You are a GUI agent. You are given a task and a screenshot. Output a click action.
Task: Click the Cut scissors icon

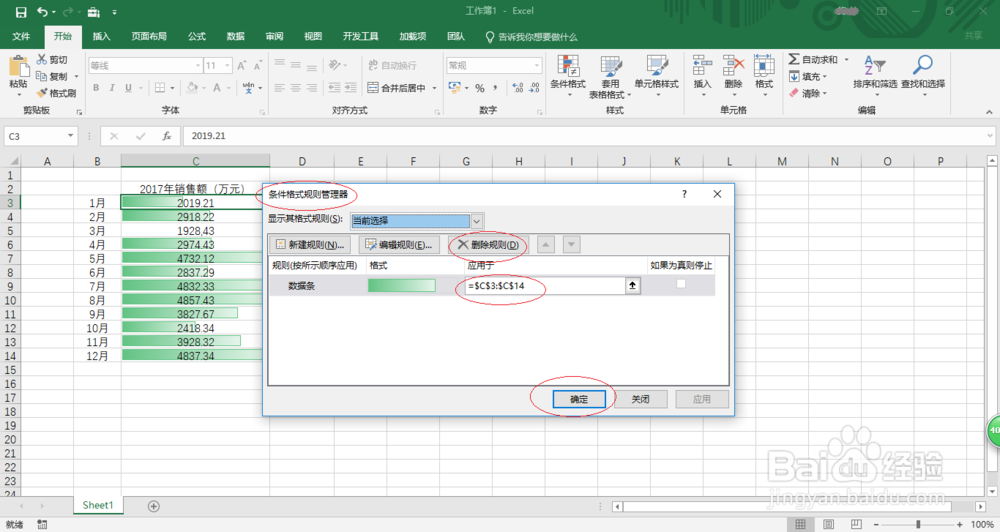tap(42, 59)
